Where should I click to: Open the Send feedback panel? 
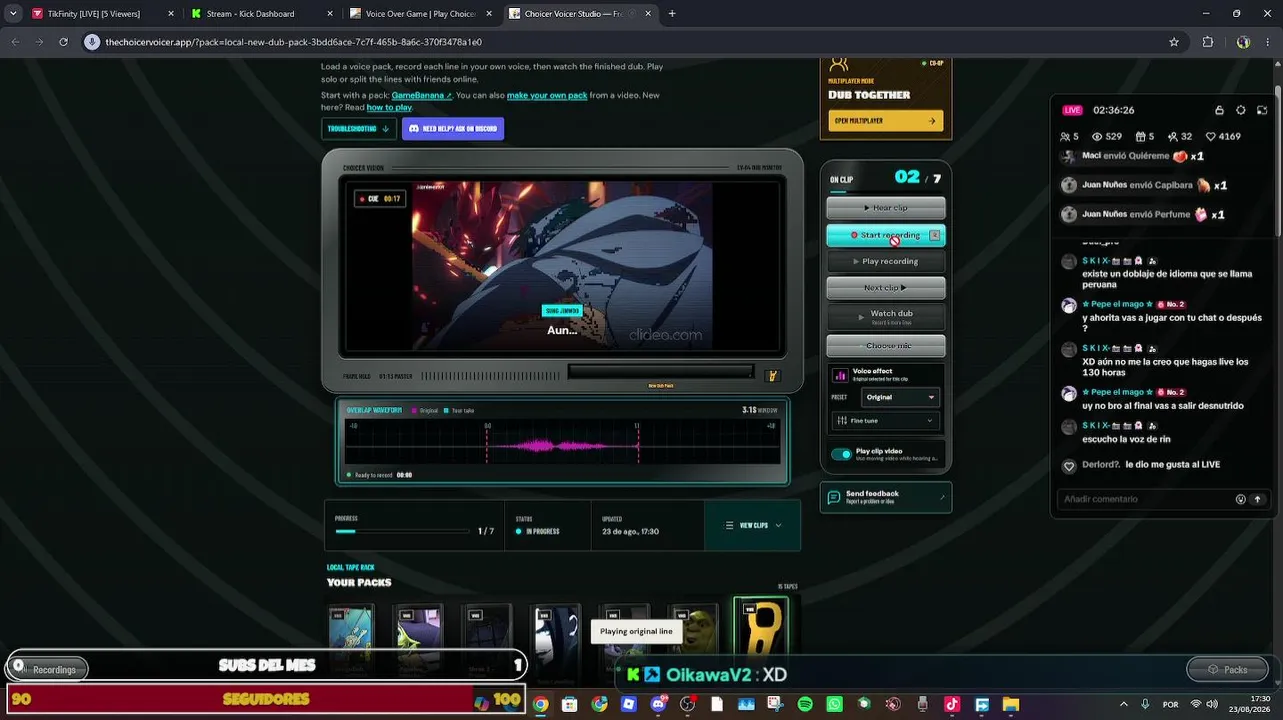click(886, 497)
